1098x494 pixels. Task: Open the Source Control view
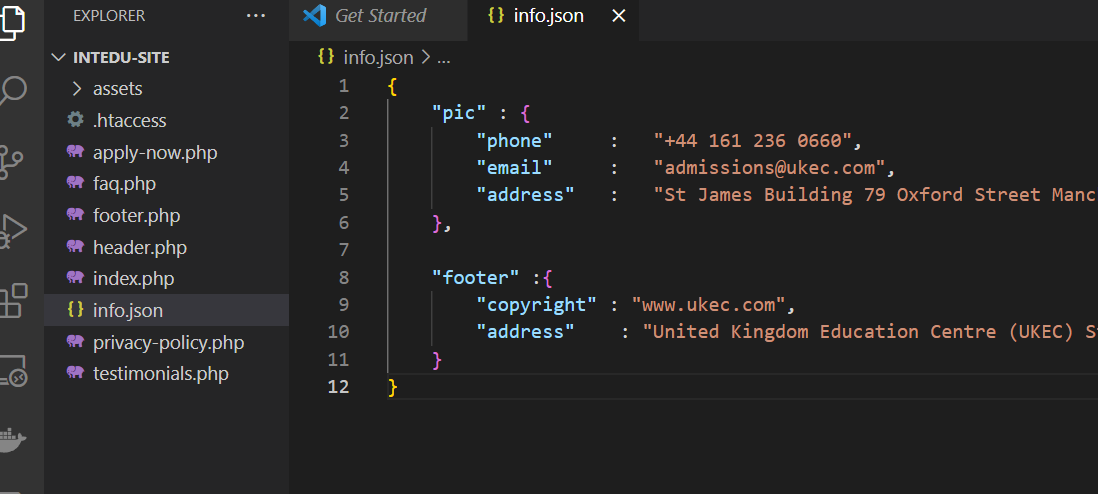[11, 162]
